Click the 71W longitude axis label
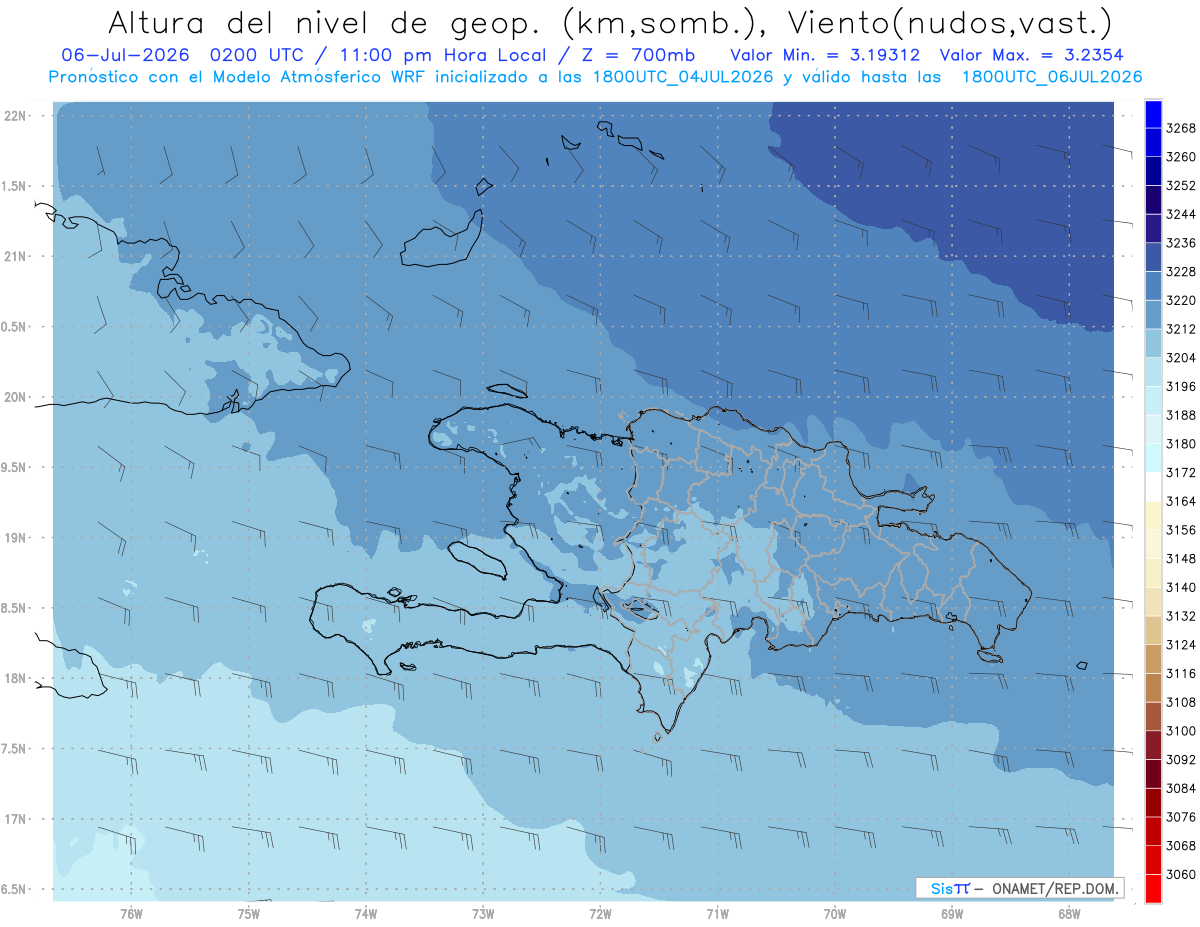The height and width of the screenshot is (927, 1200). coord(718,912)
